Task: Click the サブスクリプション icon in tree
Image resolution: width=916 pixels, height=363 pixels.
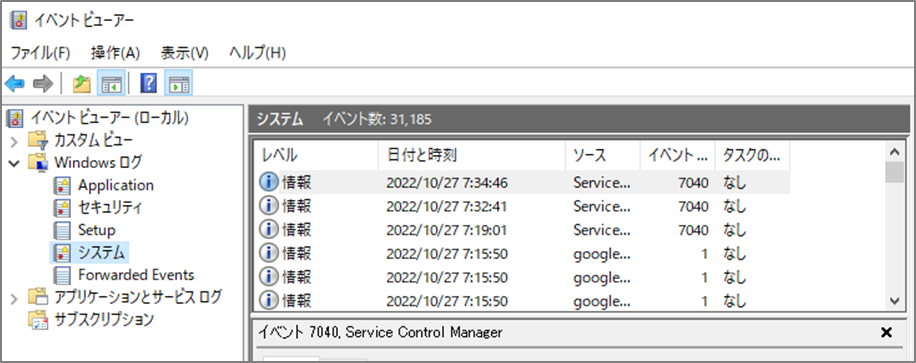Action: pyautogui.click(x=39, y=320)
